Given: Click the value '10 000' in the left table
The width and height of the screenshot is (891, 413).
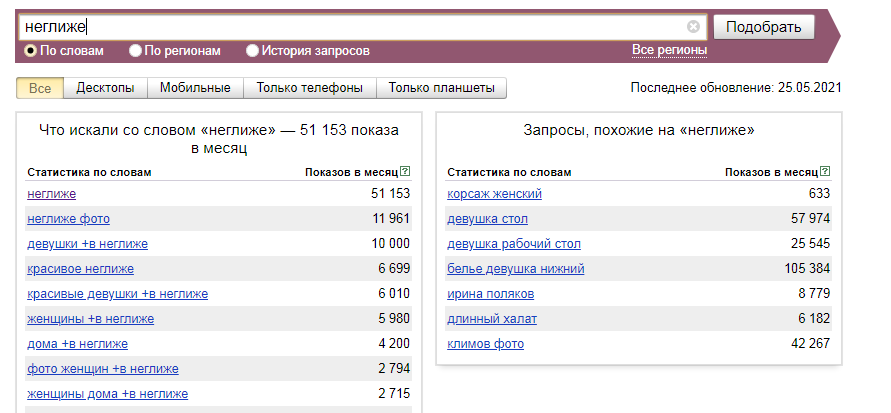Looking at the screenshot, I should (x=390, y=244).
